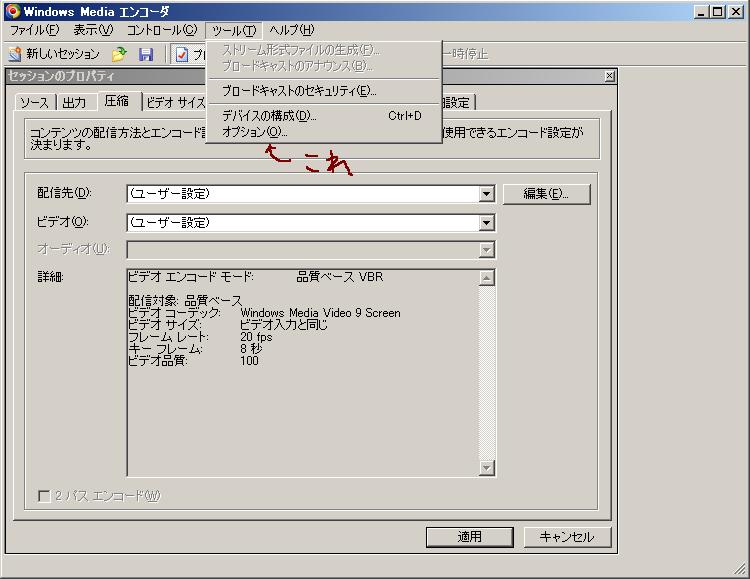
Task: Close the セッションのプロパティ panel
Action: click(x=609, y=77)
